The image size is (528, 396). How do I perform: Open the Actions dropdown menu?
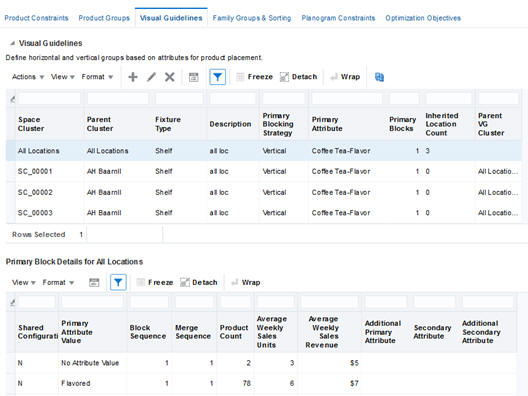[28, 77]
